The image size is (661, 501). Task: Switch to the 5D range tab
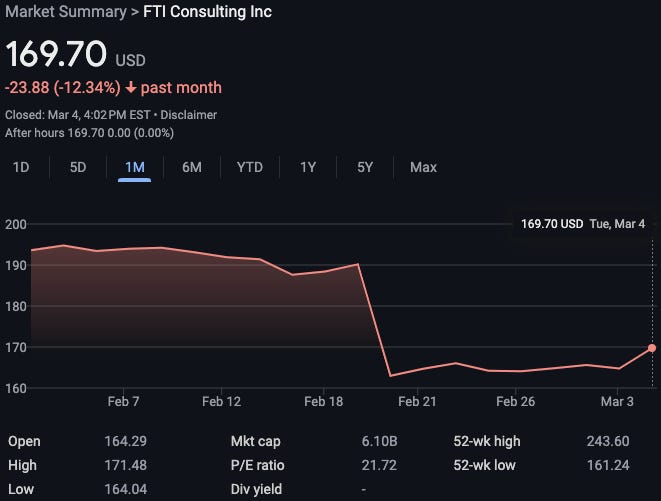[78, 167]
